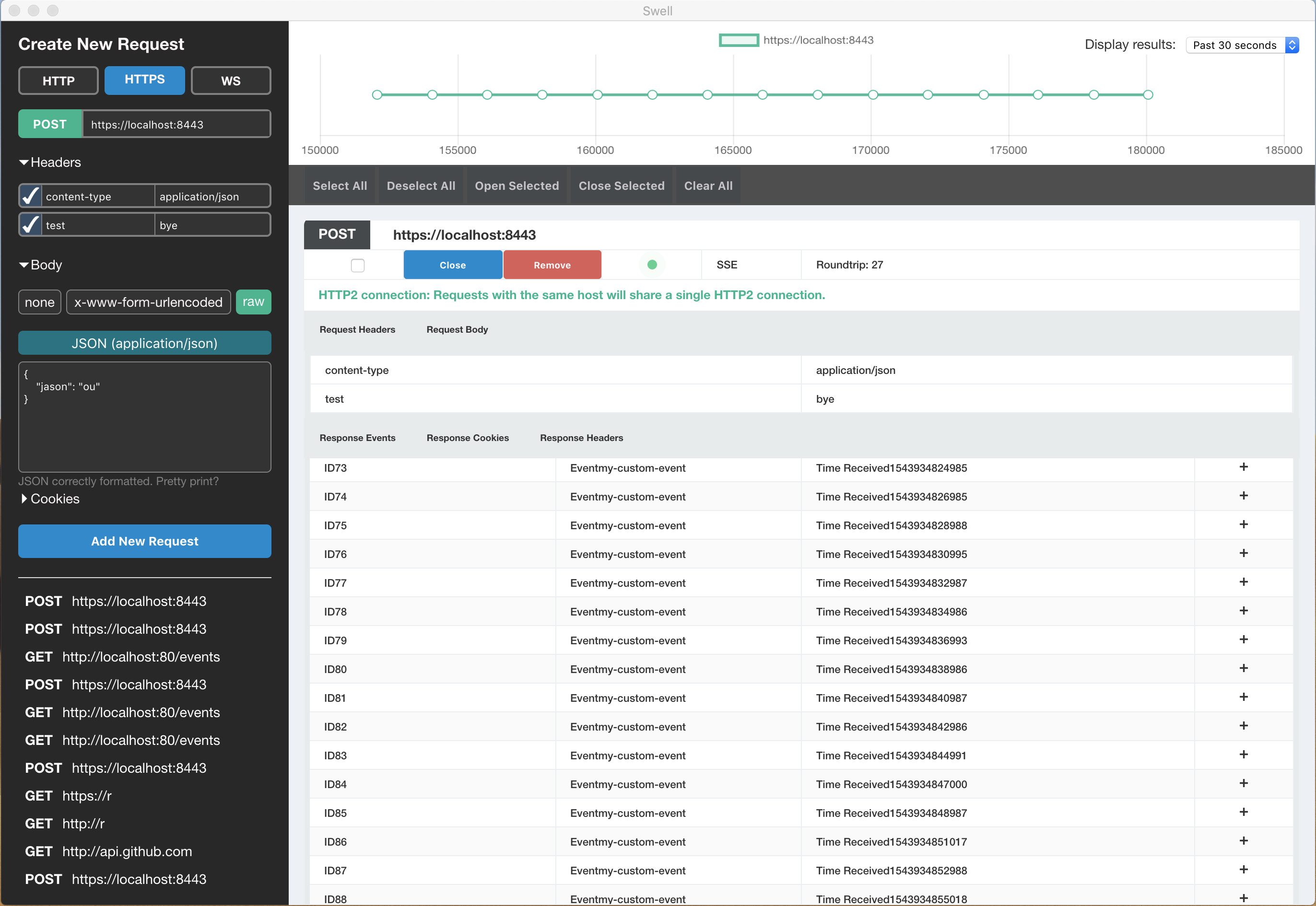Viewport: 1316px width, 906px height.
Task: Uncheck the content-type header checkbox
Action: tap(30, 196)
